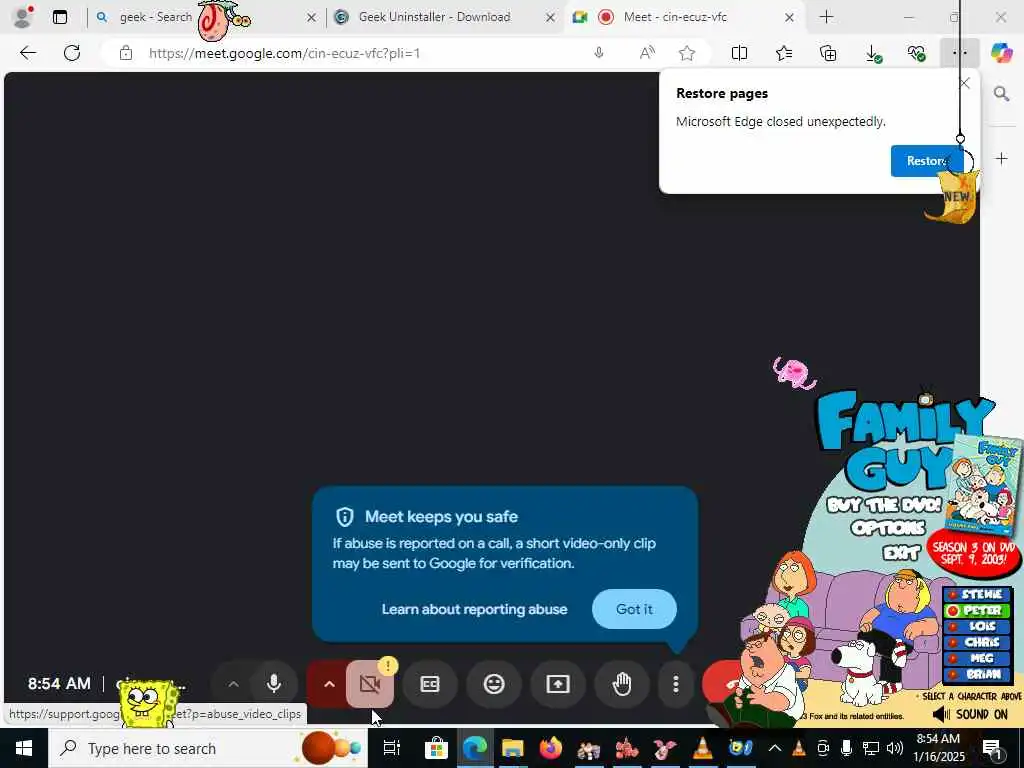The height and width of the screenshot is (768, 1024).
Task: Open Options in Family Guy widget
Action: [888, 528]
